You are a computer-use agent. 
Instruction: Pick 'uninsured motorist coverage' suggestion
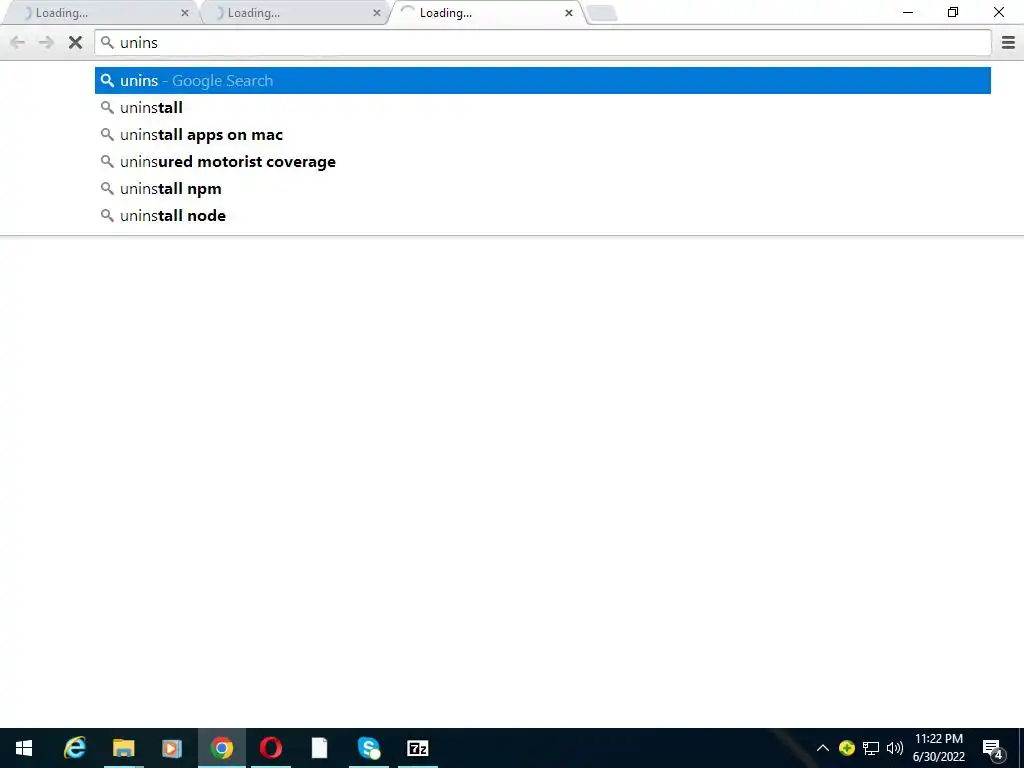click(x=543, y=161)
